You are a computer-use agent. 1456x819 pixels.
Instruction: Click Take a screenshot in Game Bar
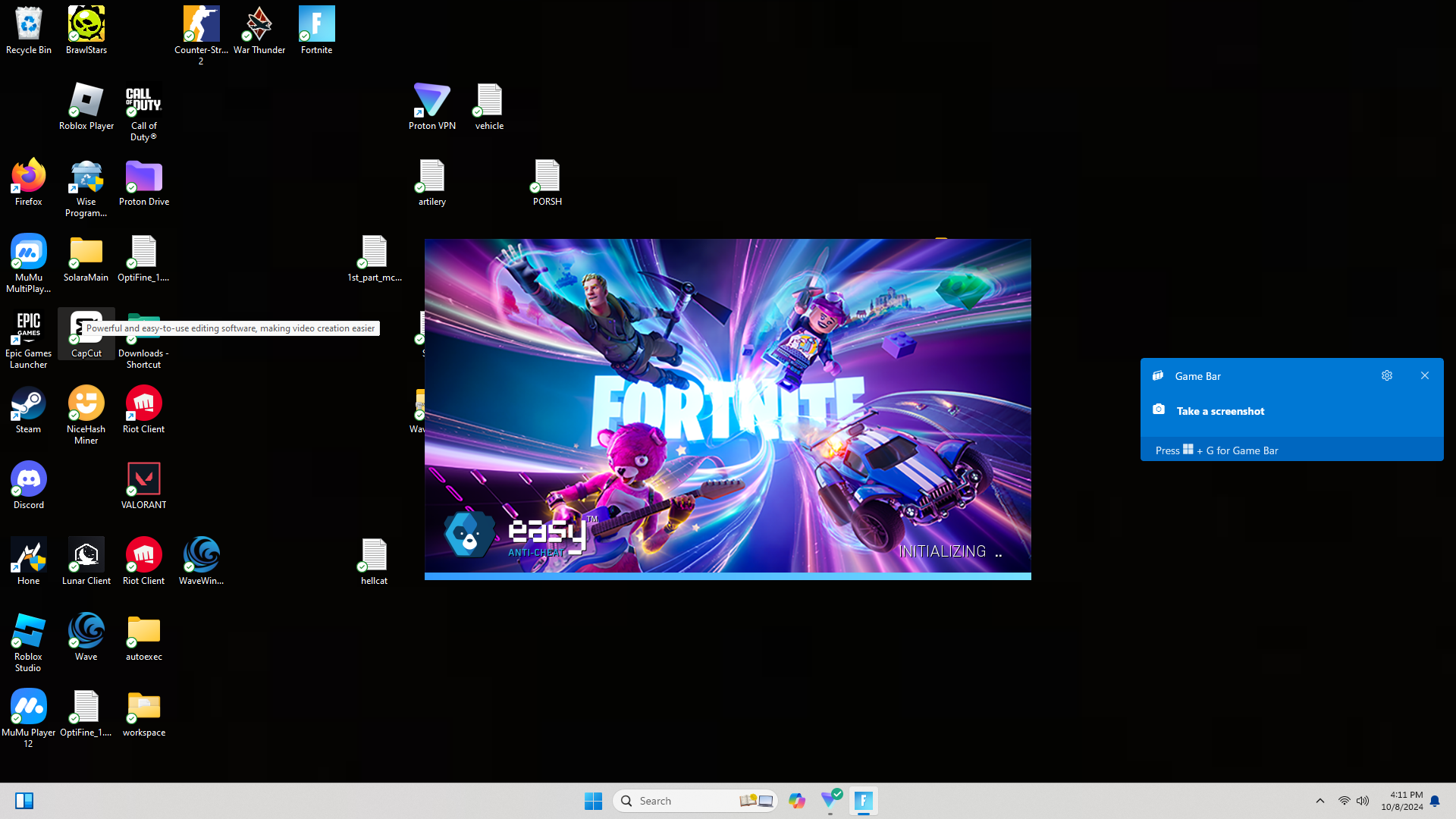pyautogui.click(x=1220, y=411)
